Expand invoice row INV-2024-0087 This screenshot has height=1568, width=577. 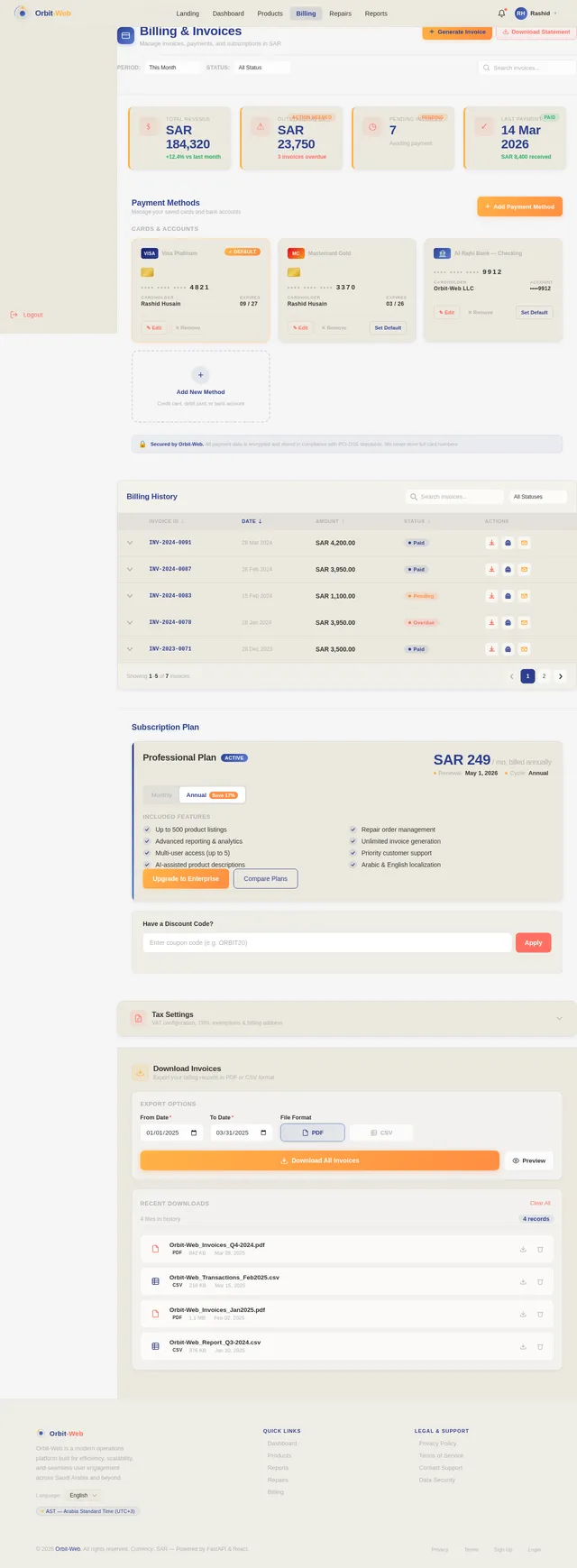tap(130, 570)
